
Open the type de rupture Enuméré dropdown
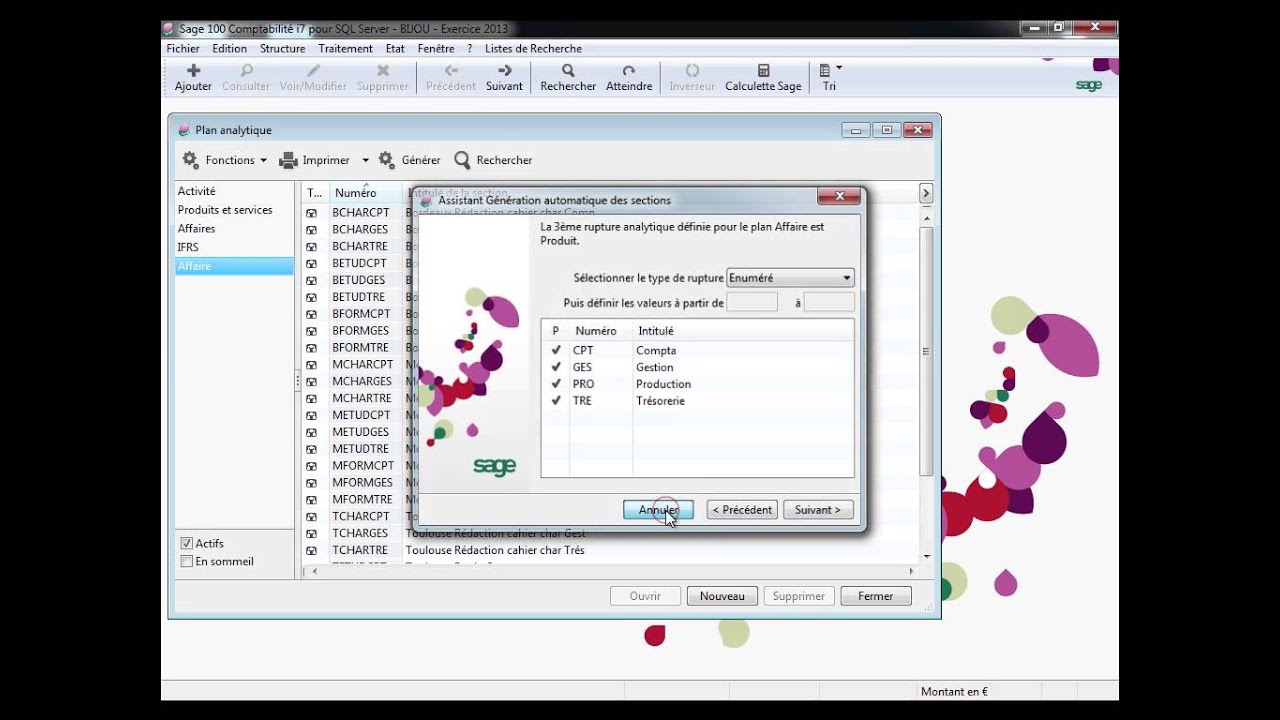click(790, 278)
